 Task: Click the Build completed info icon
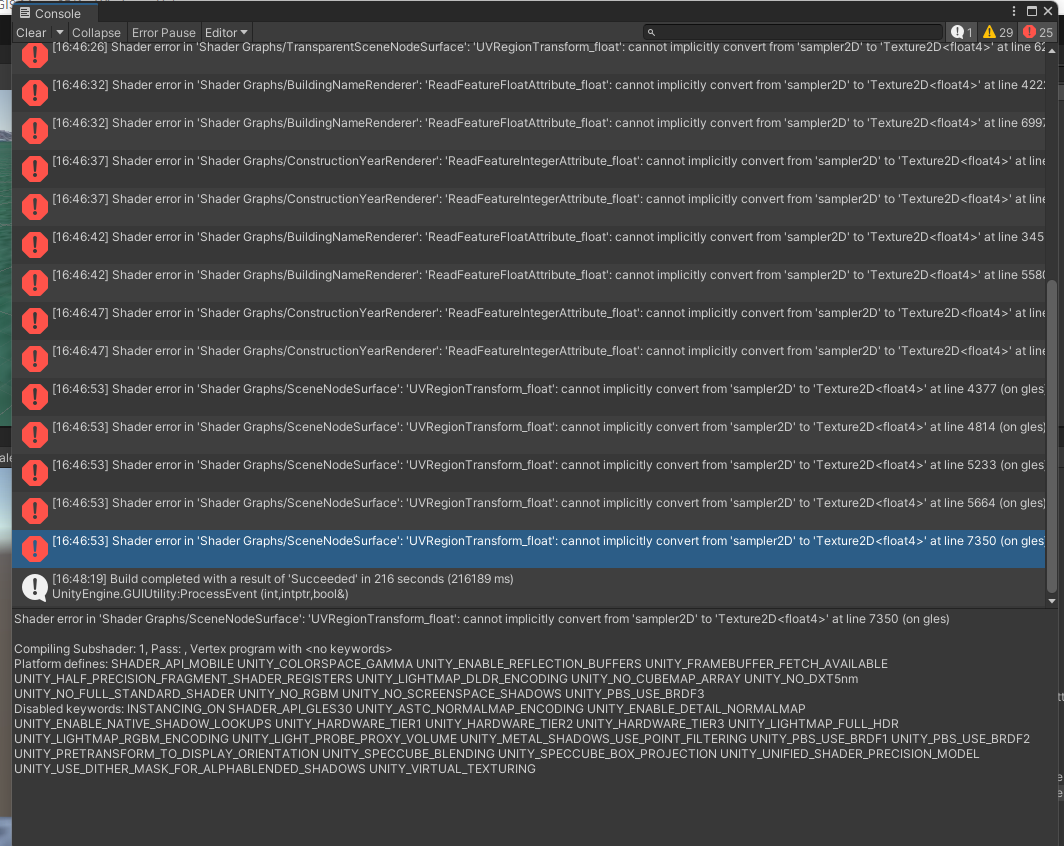(34, 585)
